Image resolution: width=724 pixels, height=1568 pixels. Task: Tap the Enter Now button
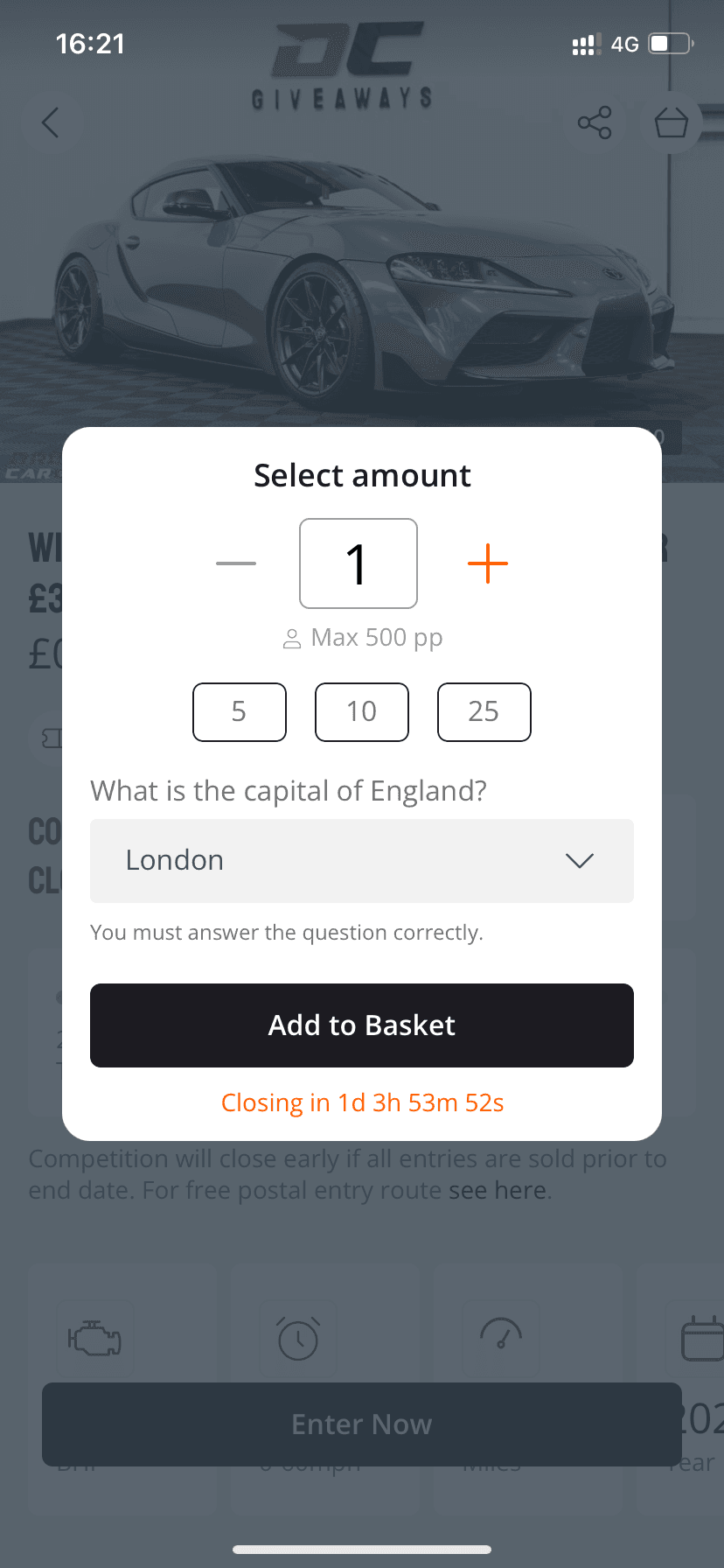coord(362,1424)
